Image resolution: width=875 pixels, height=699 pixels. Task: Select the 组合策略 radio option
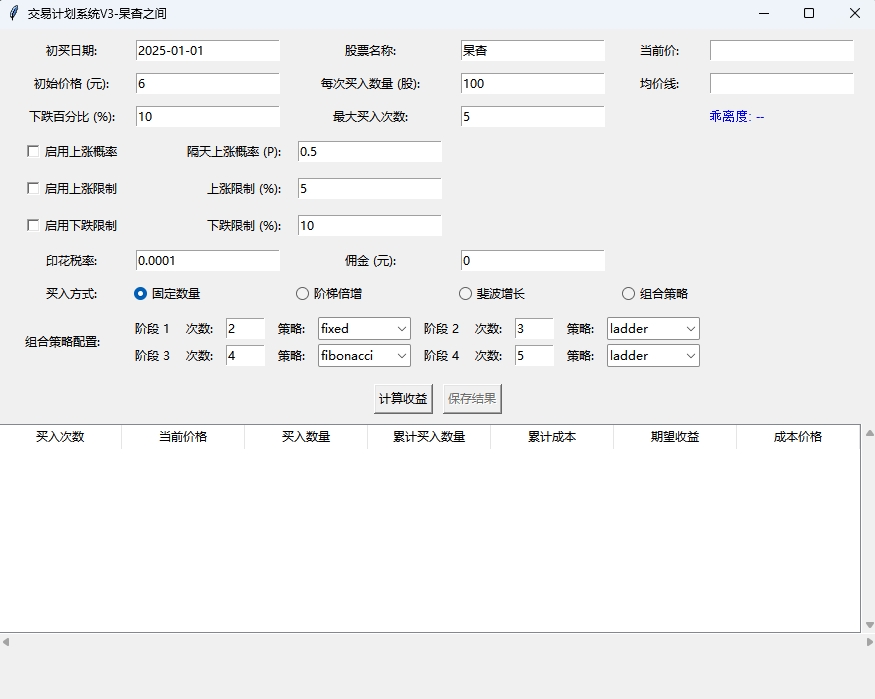pyautogui.click(x=628, y=294)
